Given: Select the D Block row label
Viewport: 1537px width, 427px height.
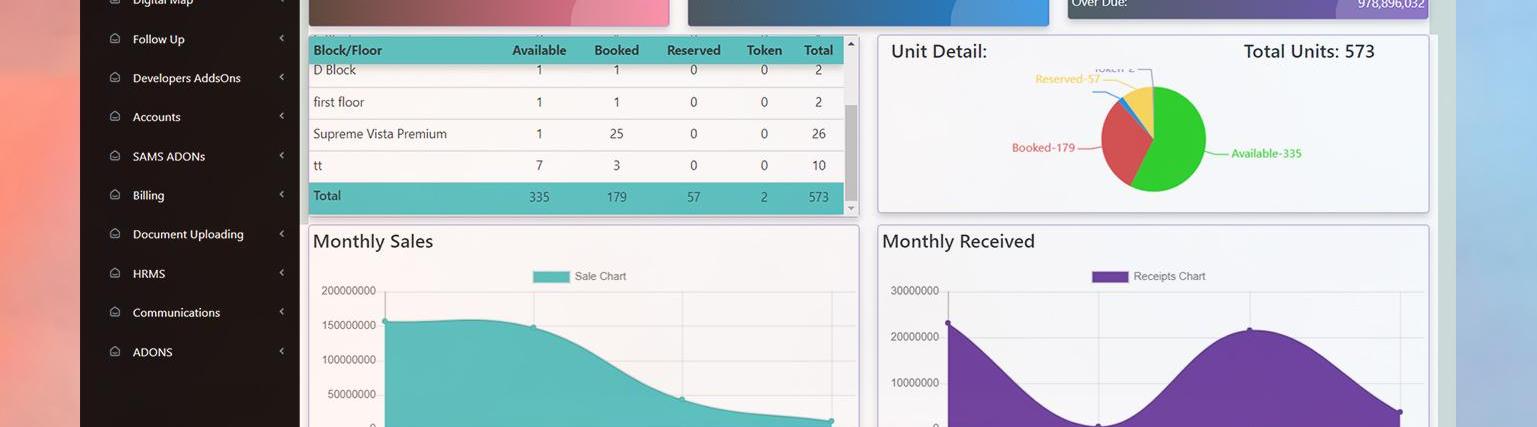Looking at the screenshot, I should 335,70.
